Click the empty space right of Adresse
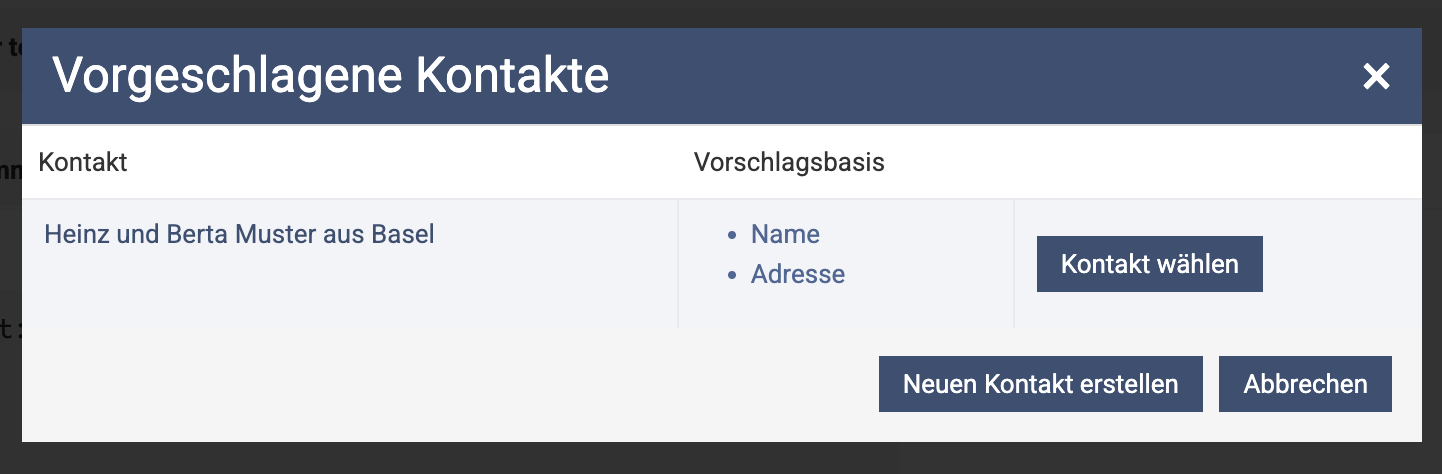1442x474 pixels. 930,276
